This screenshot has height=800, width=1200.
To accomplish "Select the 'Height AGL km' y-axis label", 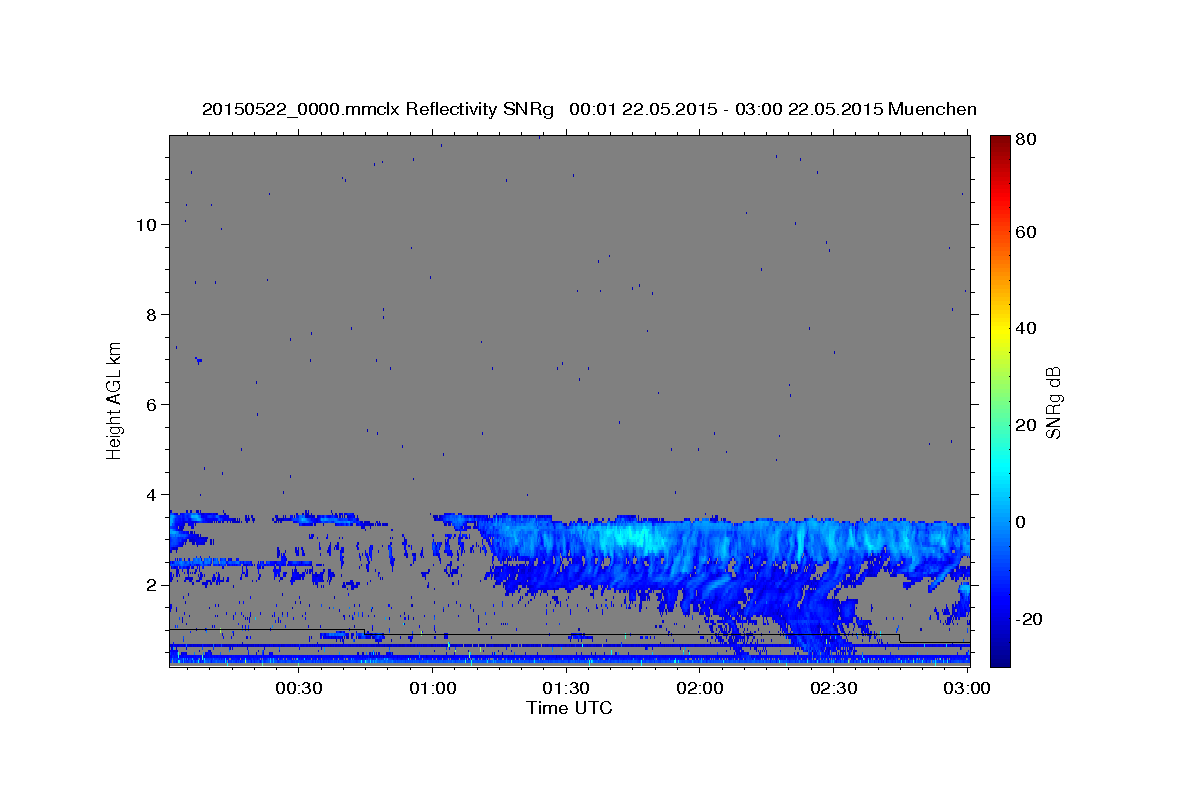I will coord(114,399).
